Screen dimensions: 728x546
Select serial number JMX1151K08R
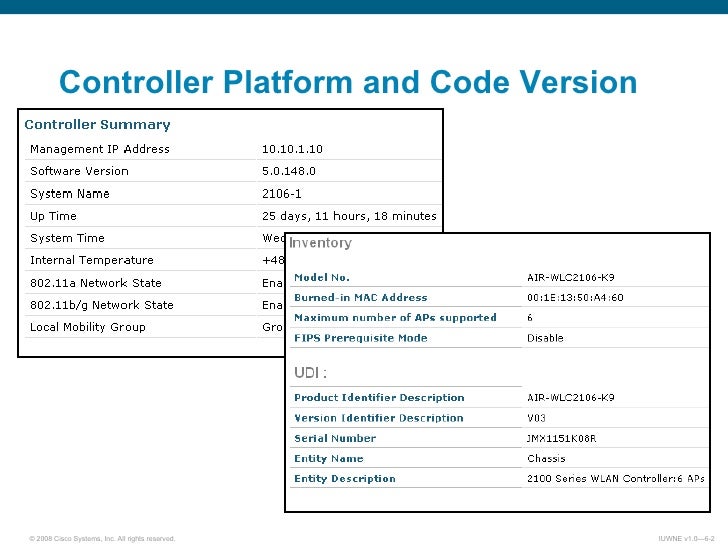click(562, 438)
